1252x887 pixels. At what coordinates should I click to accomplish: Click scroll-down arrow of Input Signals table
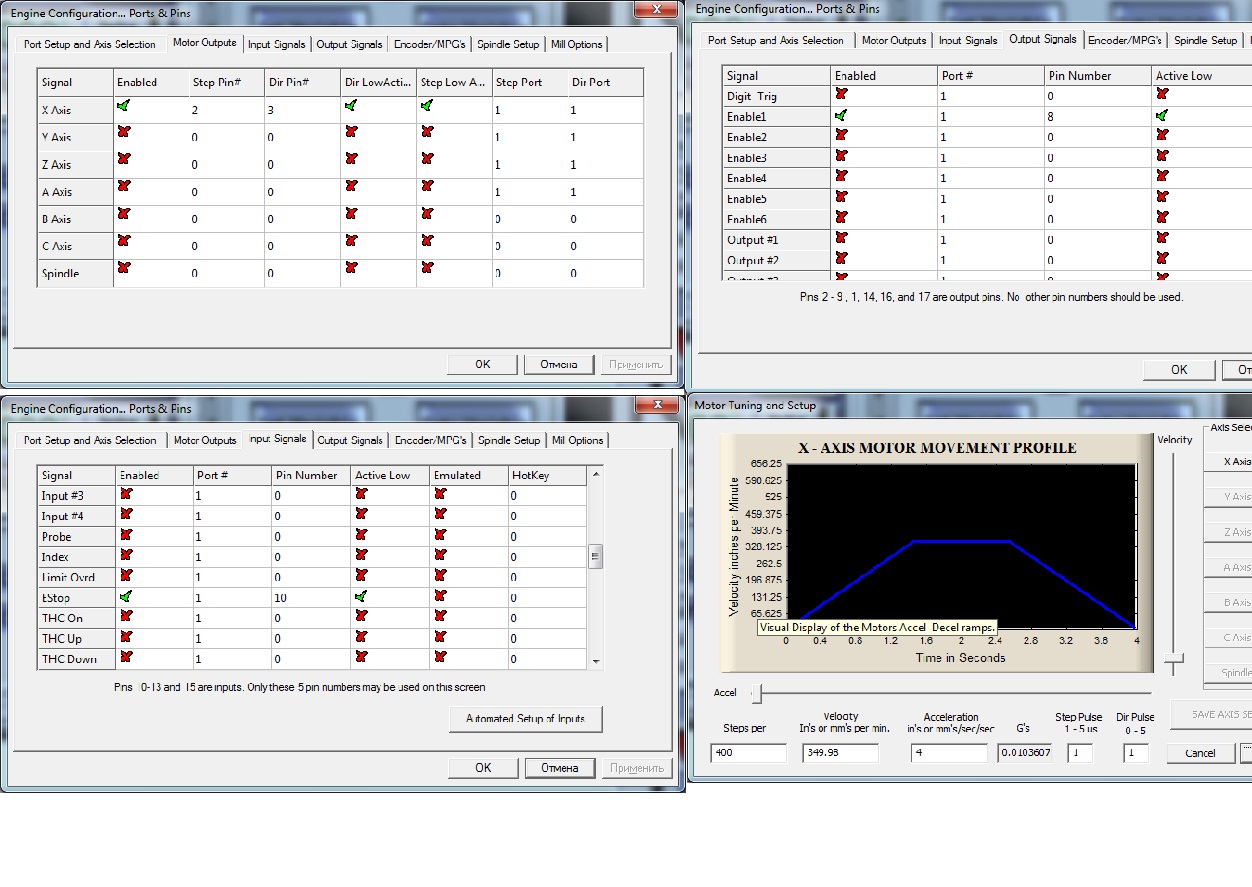click(595, 661)
